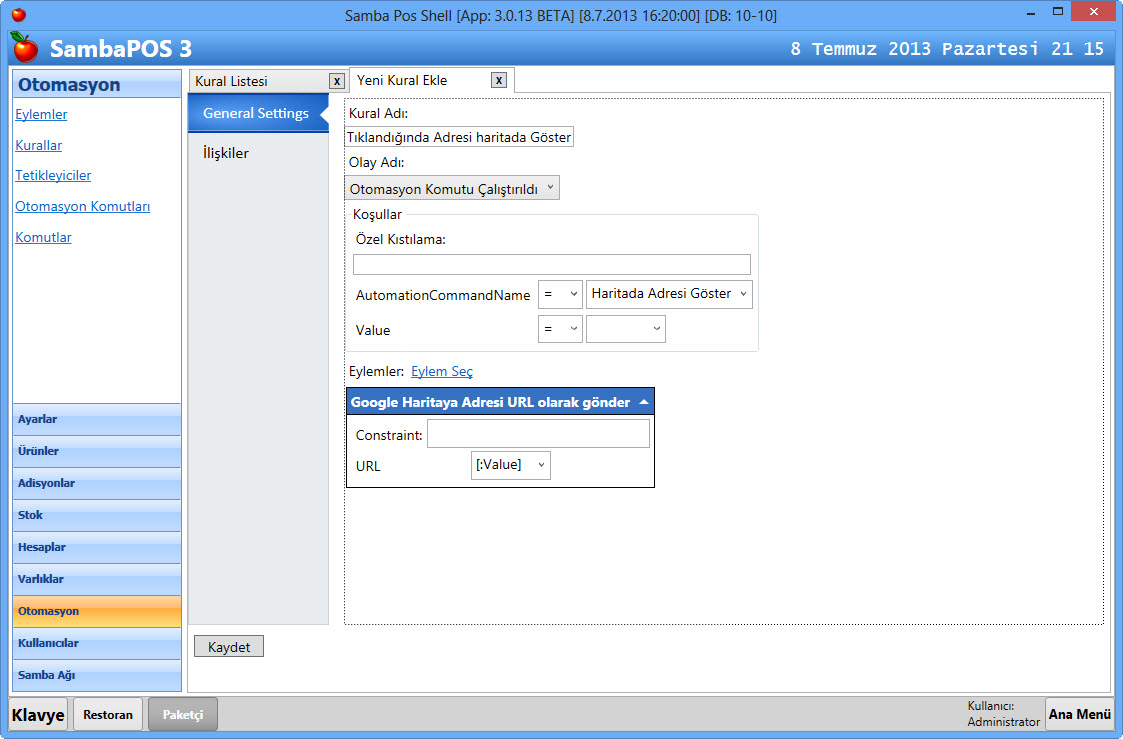The width and height of the screenshot is (1123, 739).
Task: Open the Ayarlar sidebar section
Action: (x=97, y=419)
